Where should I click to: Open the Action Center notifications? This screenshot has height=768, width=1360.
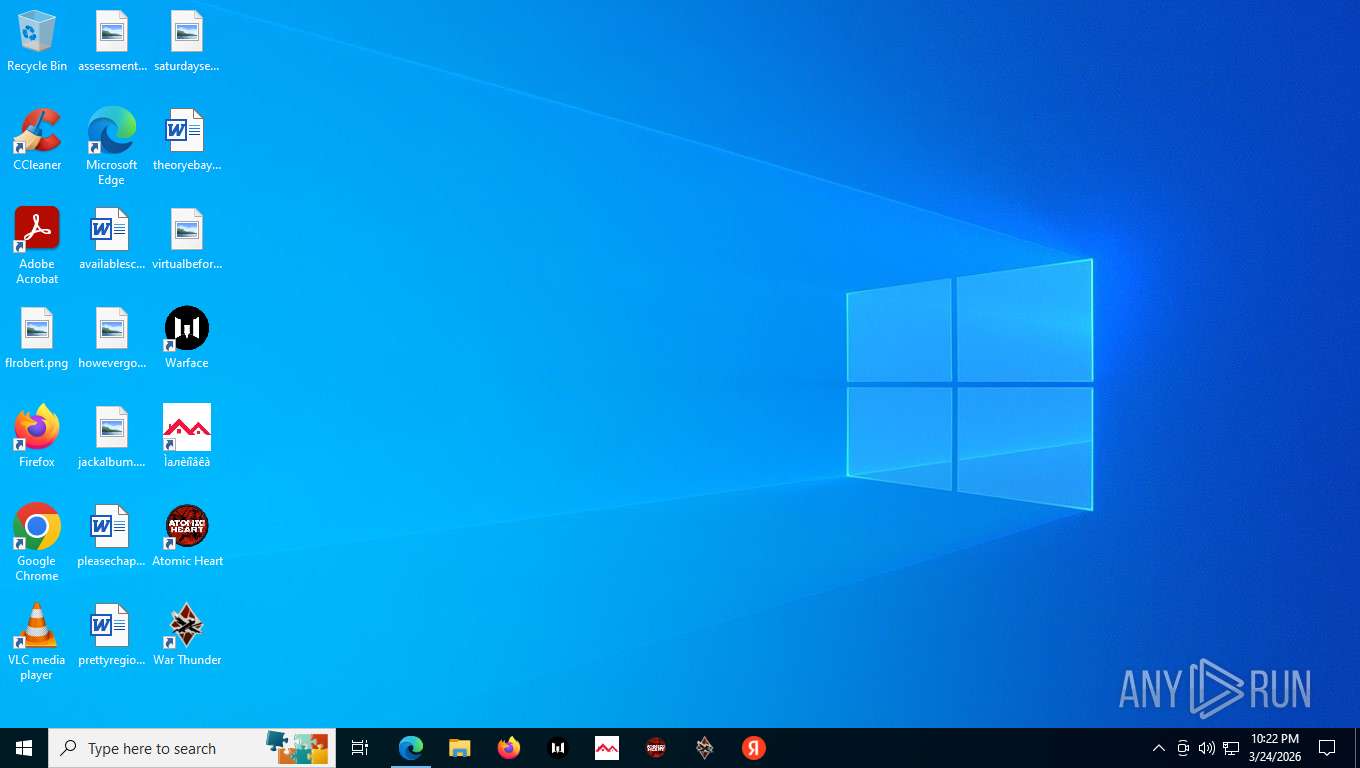[1328, 748]
